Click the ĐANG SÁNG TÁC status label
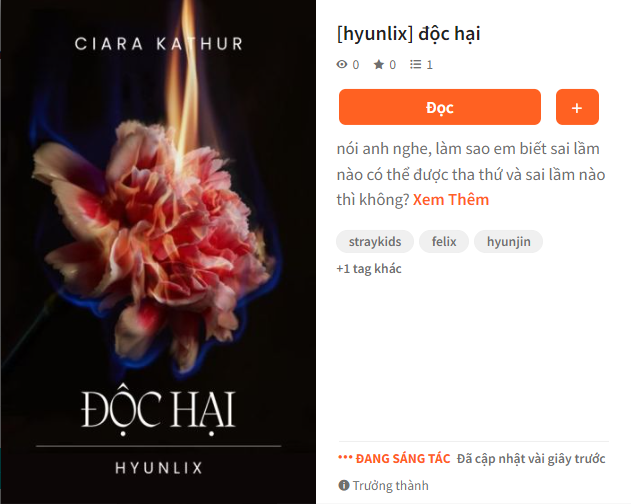The height and width of the screenshot is (504, 631). click(403, 459)
